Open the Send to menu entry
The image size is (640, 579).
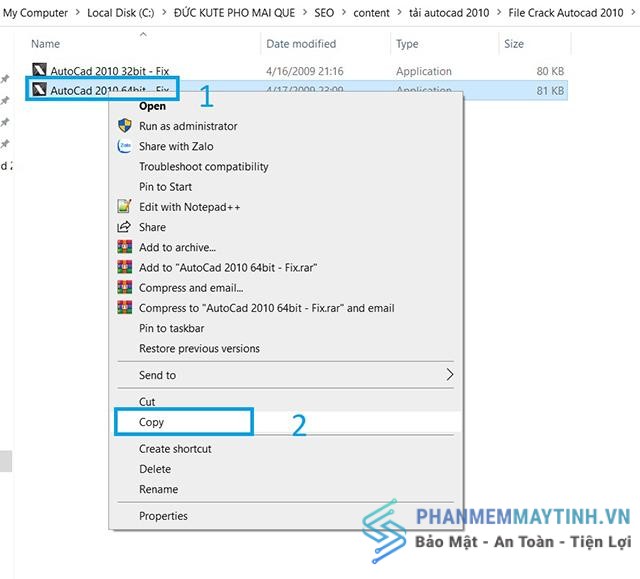coord(158,375)
